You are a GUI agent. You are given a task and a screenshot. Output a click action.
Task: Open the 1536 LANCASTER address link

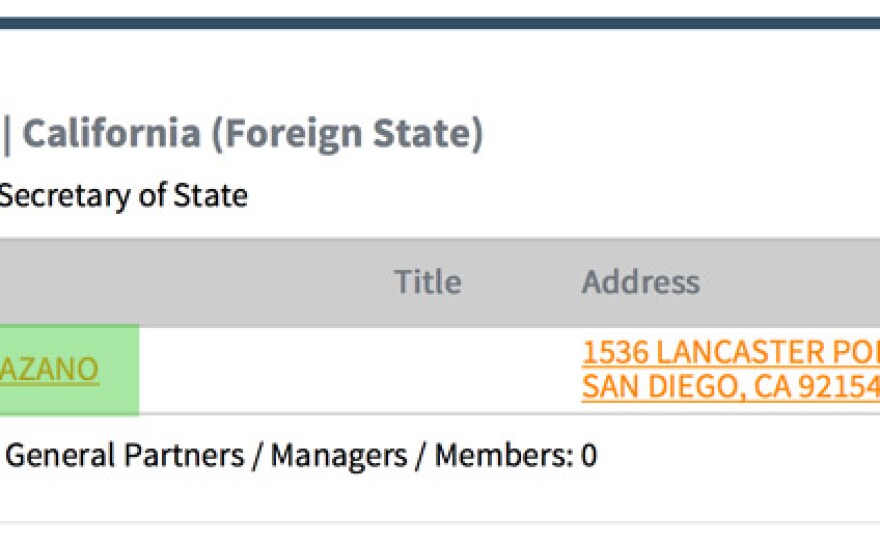(731, 352)
